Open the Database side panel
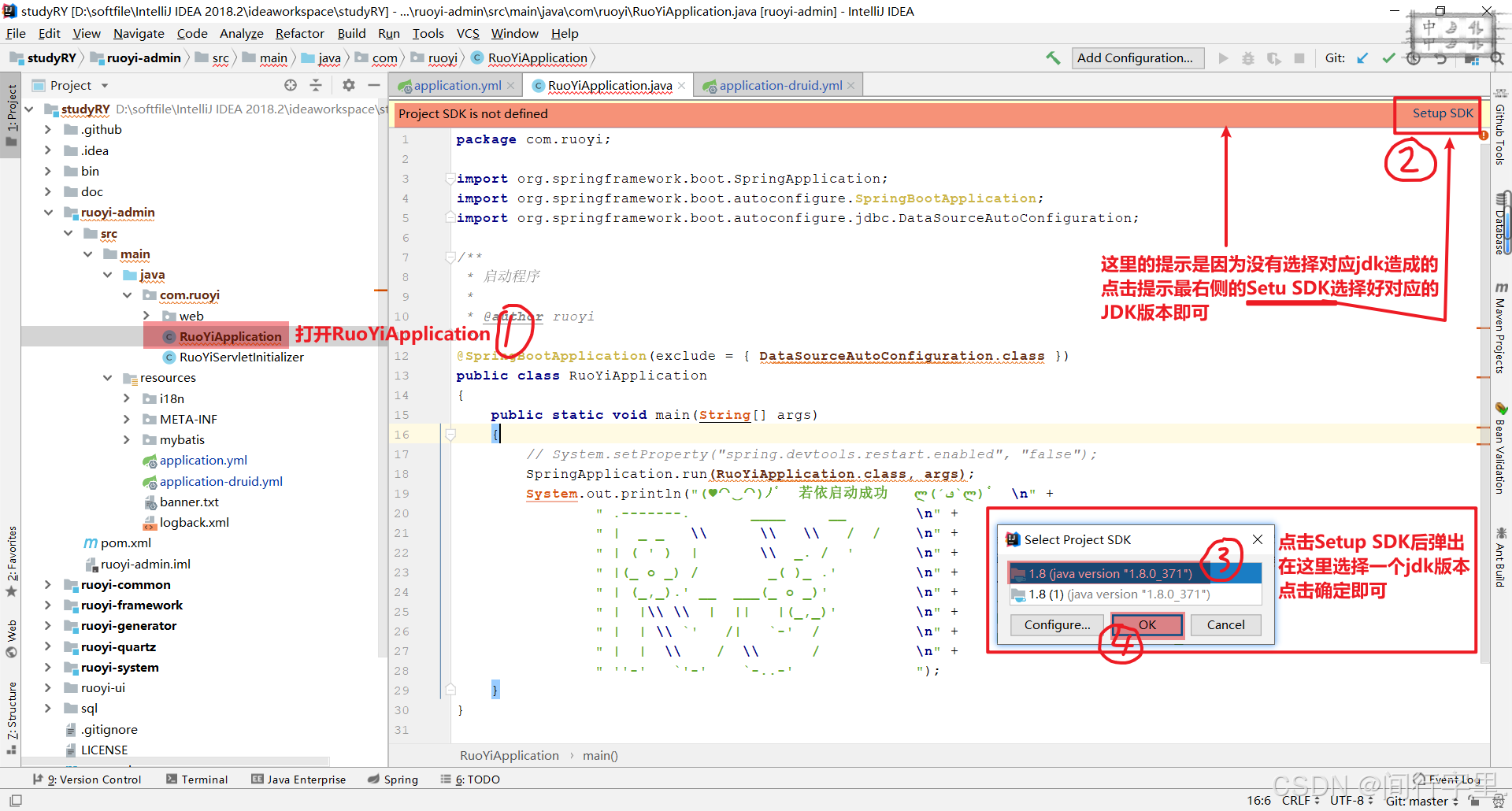Viewport: 1512px width, 811px height. [x=1501, y=224]
